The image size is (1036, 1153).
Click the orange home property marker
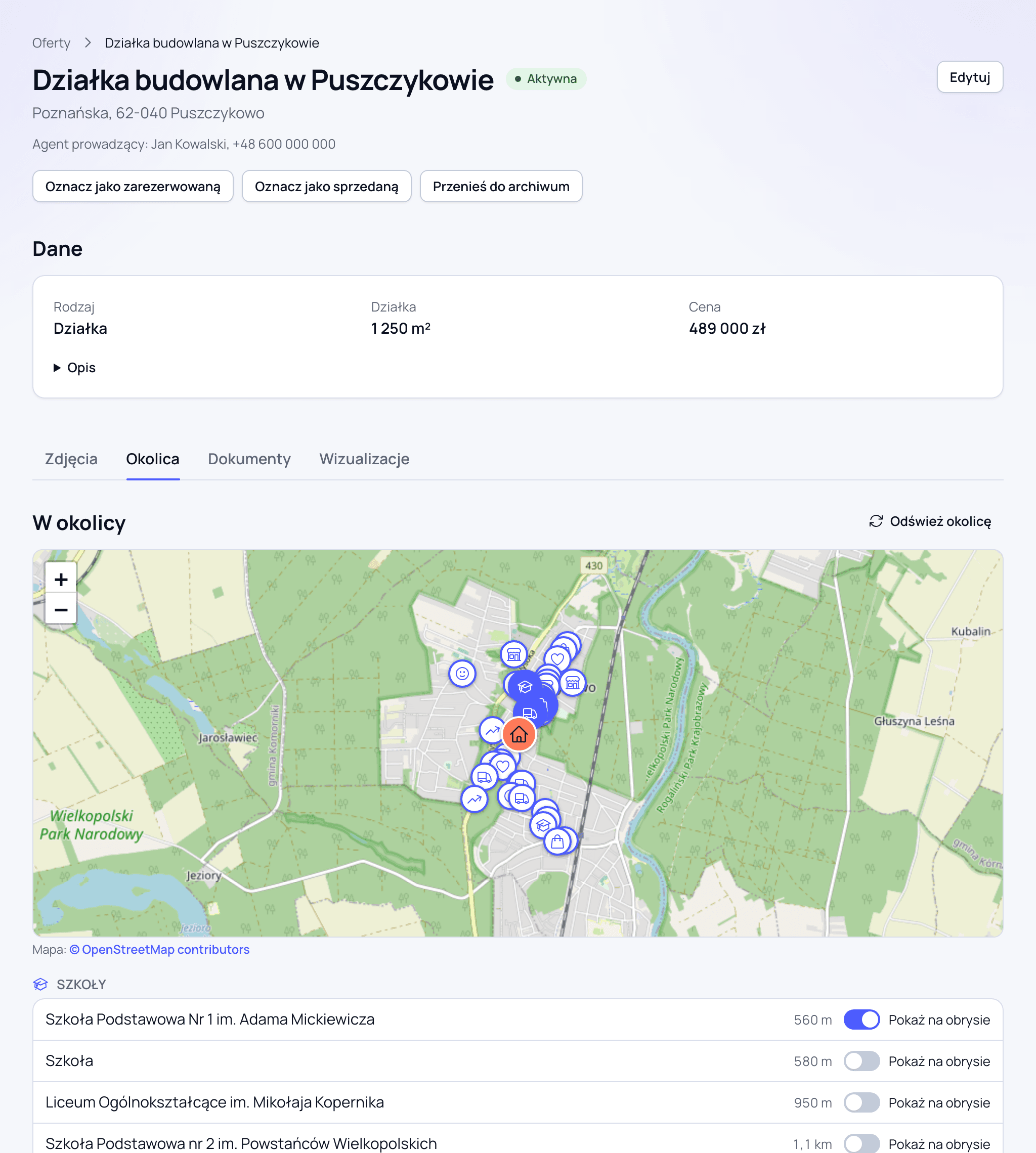pos(519,735)
